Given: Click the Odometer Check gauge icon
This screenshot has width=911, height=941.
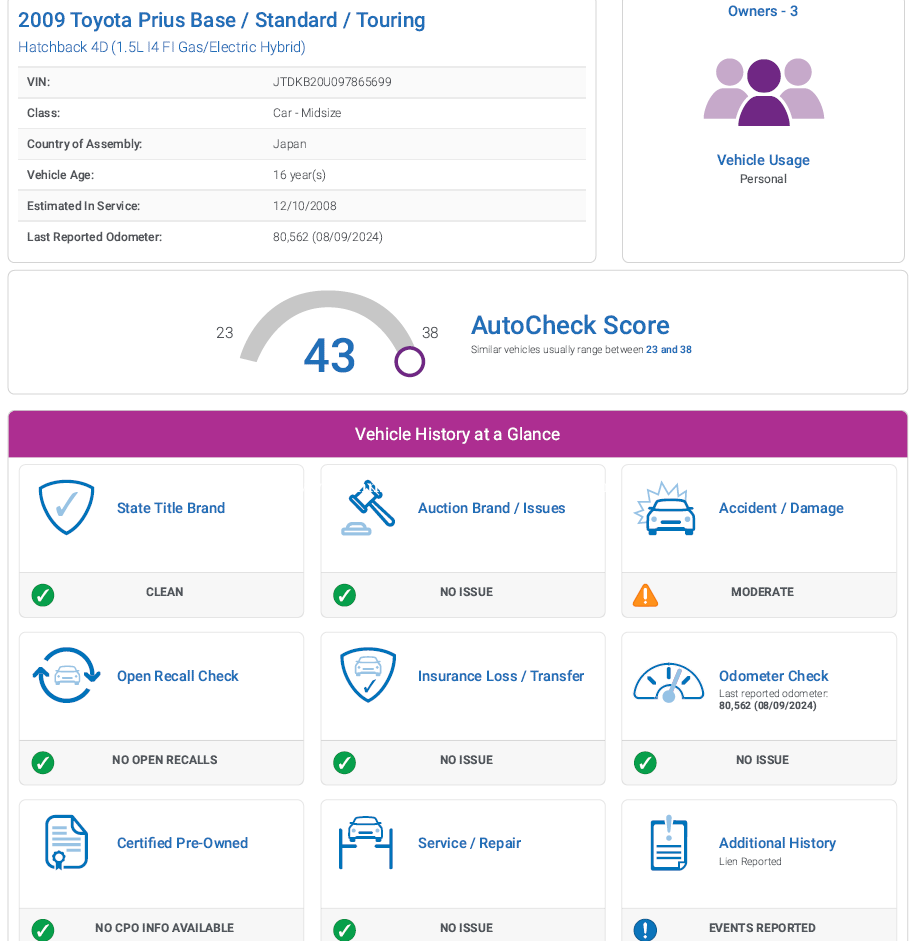Looking at the screenshot, I should 669,682.
